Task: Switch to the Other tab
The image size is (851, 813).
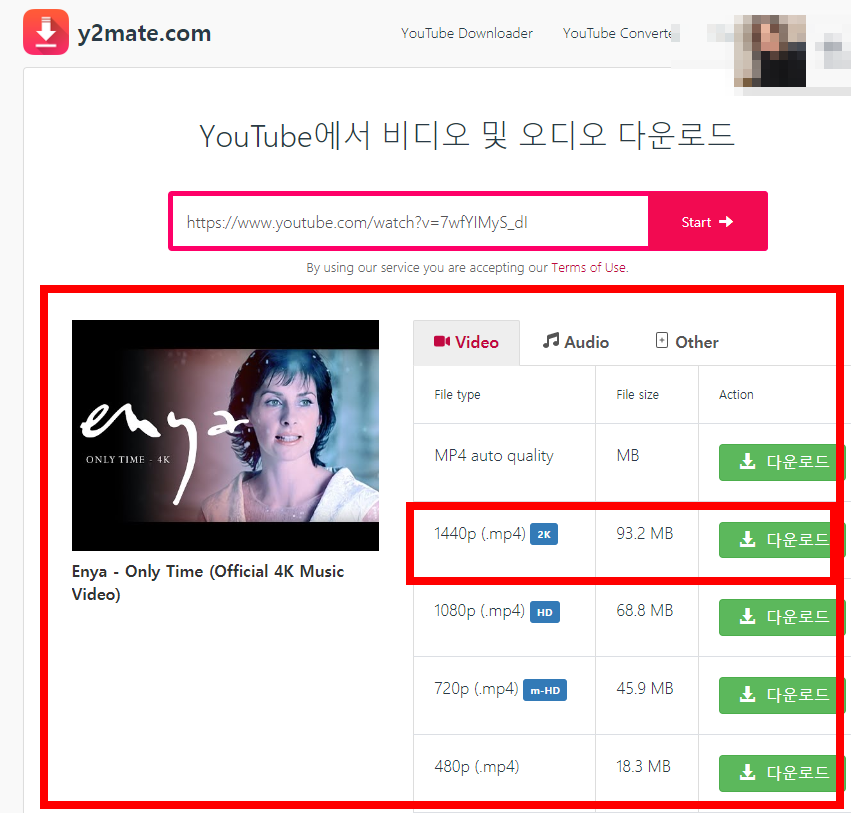Action: [687, 342]
